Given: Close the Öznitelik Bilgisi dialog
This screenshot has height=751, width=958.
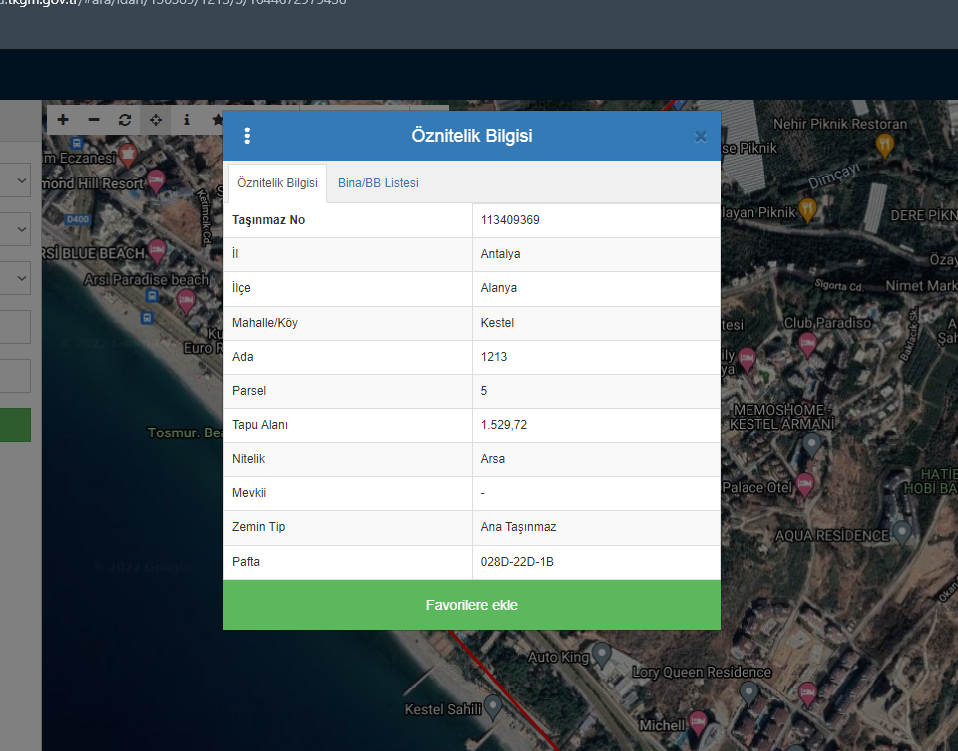Looking at the screenshot, I should (701, 136).
